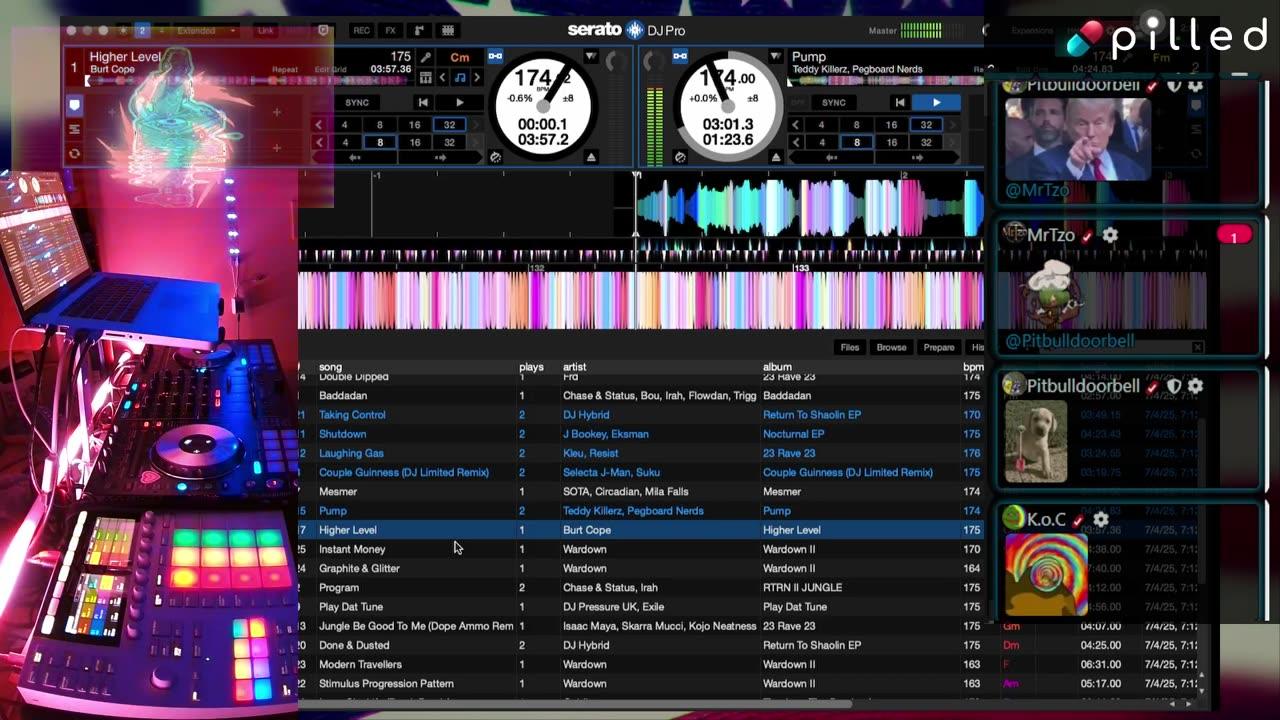Shift the left deck key down with the left arrow
Image resolution: width=1280 pixels, height=720 pixels.
(443, 77)
